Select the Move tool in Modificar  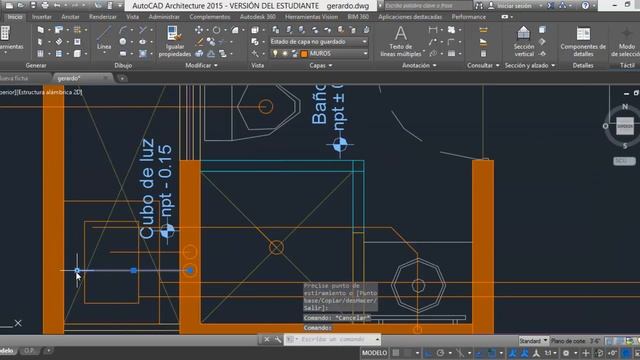point(199,30)
